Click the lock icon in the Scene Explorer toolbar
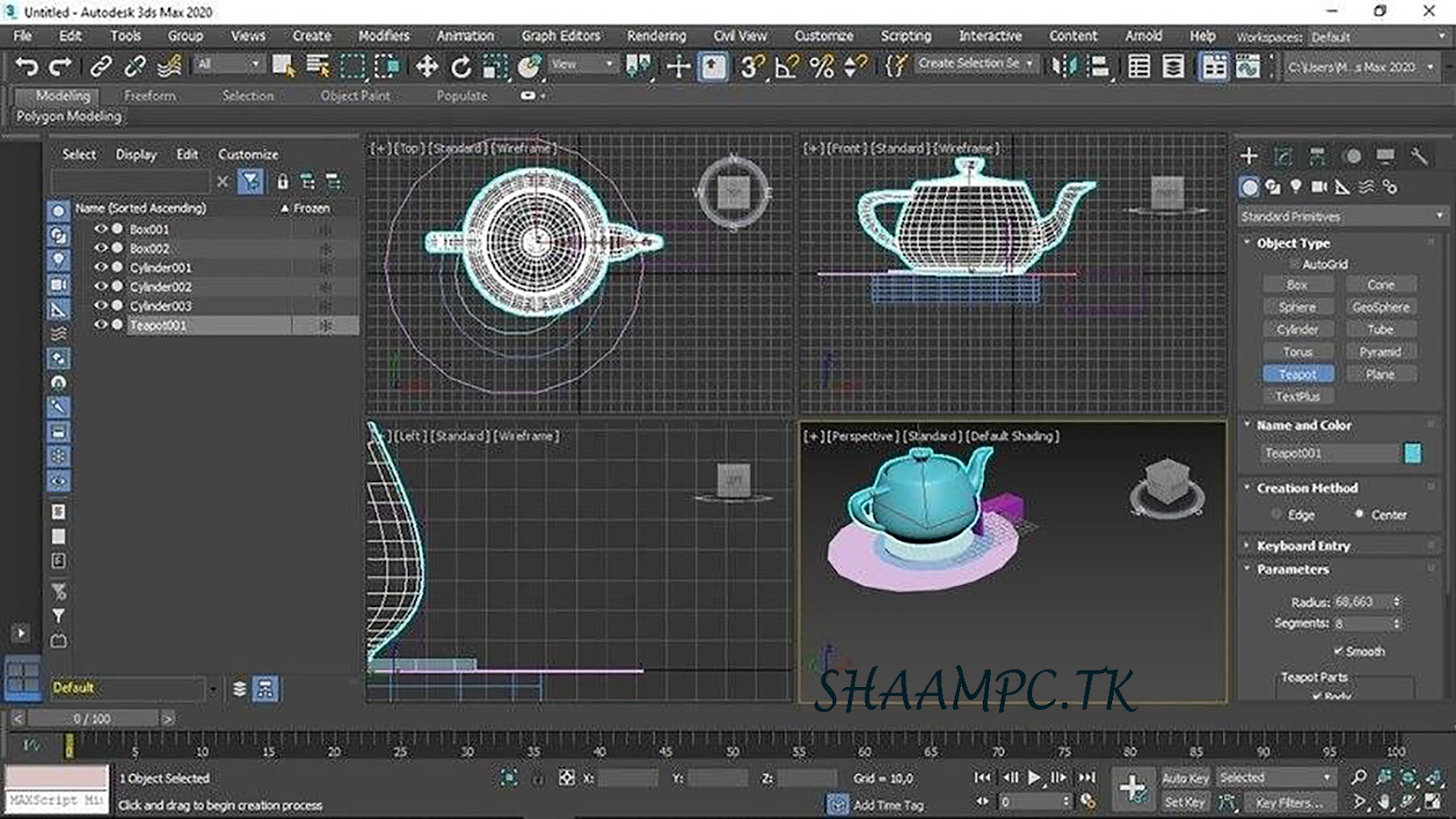 point(282,182)
